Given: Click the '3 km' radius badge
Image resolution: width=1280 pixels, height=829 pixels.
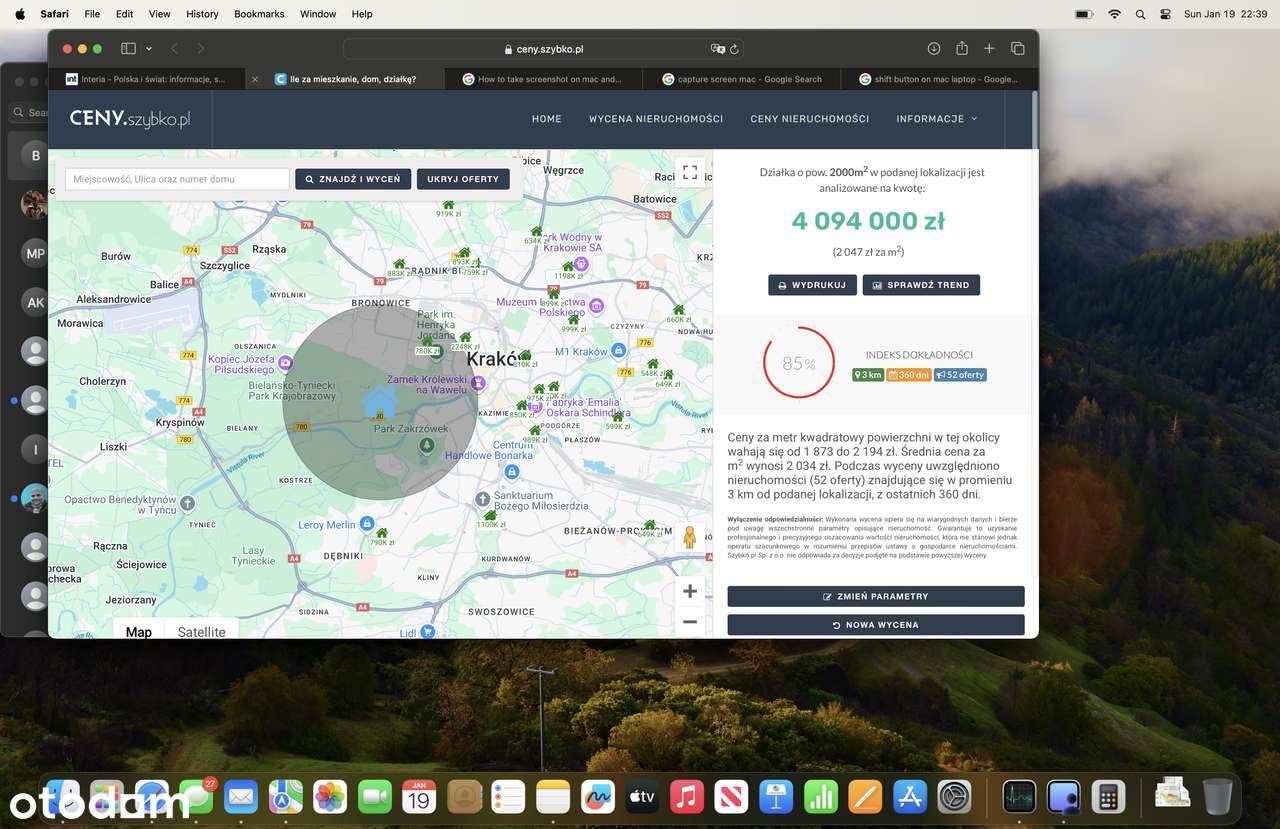Looking at the screenshot, I should coord(868,375).
